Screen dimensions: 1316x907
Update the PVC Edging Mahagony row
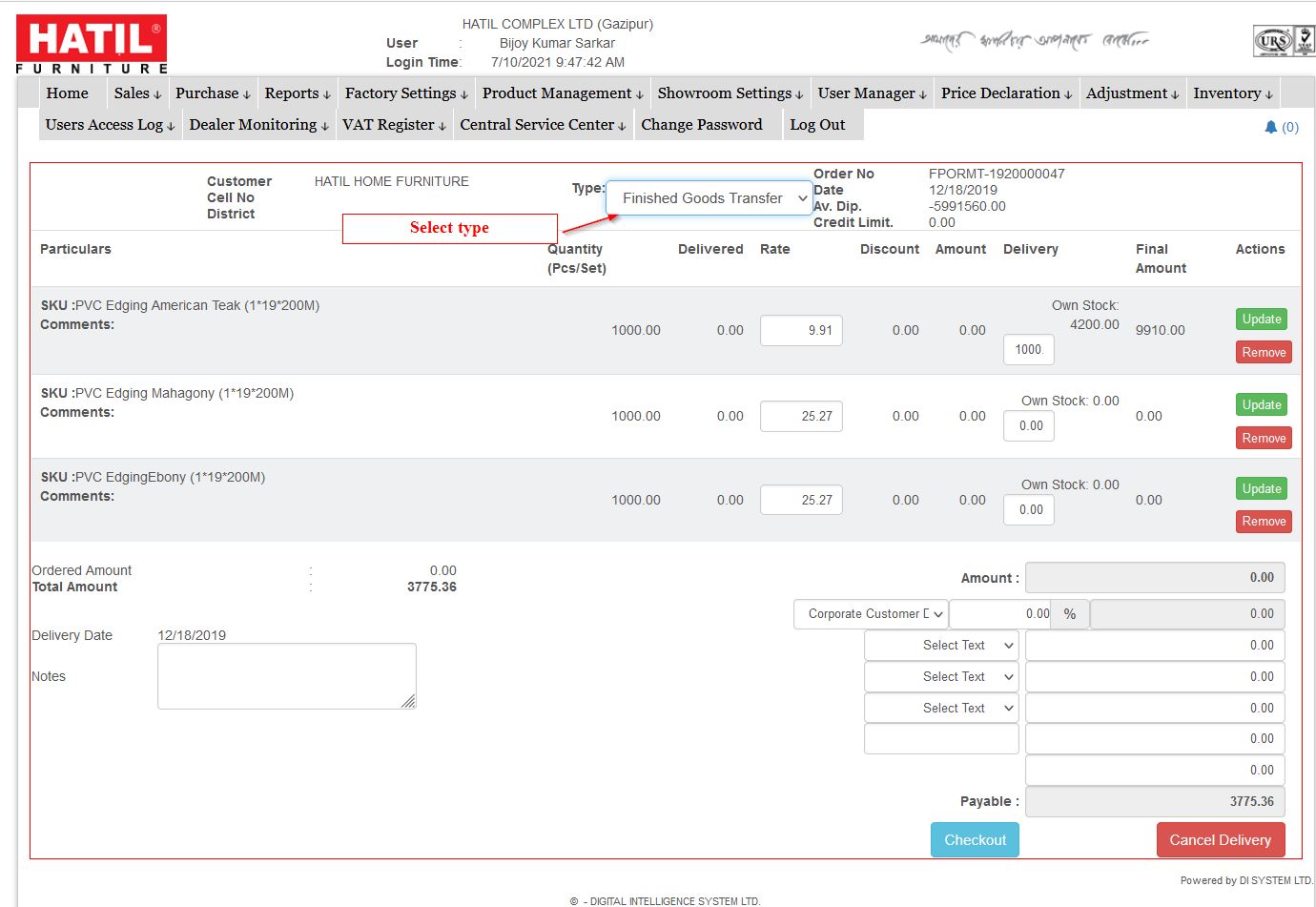(x=1262, y=405)
